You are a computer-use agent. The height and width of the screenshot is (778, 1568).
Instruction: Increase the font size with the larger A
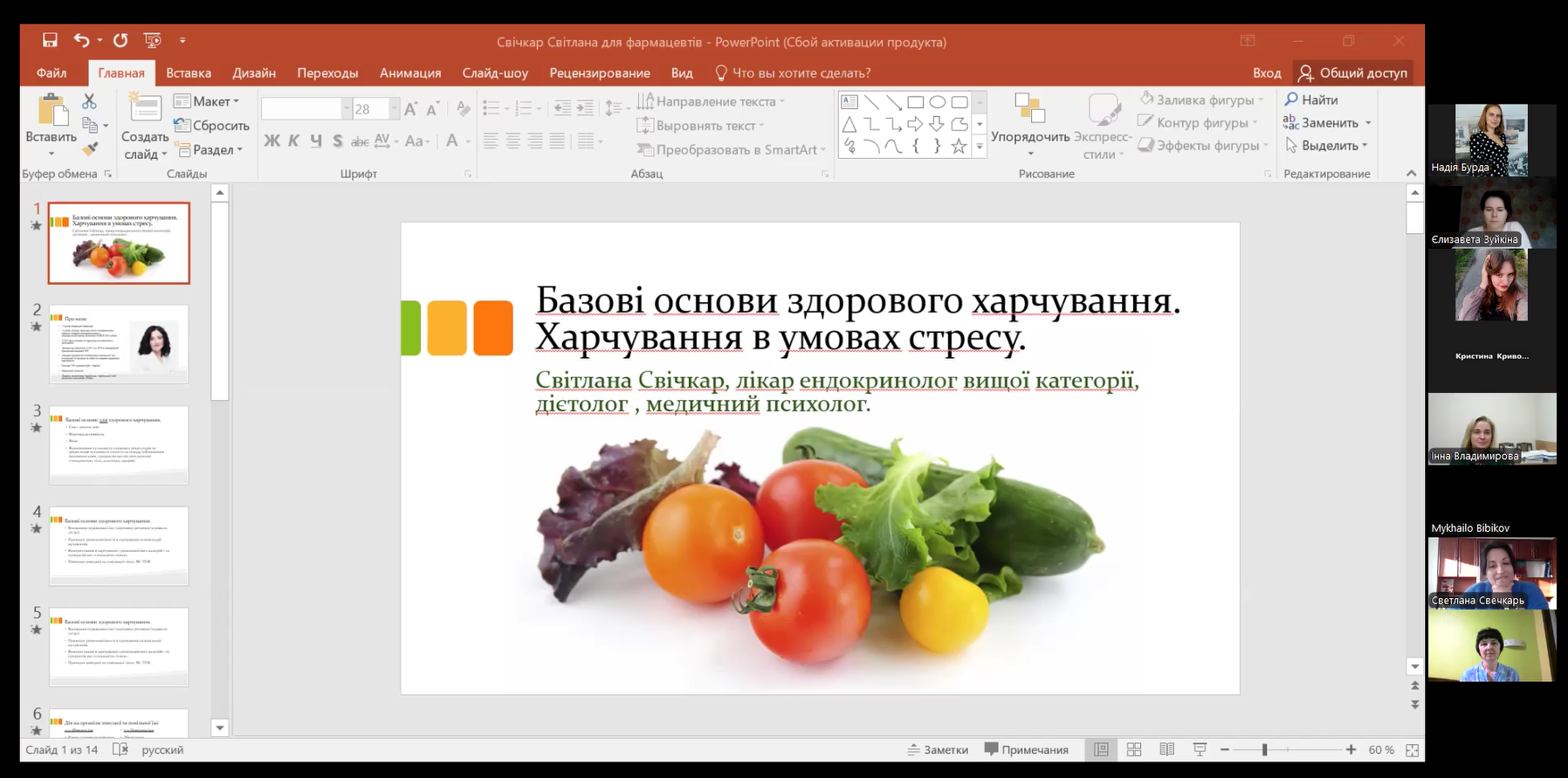410,109
